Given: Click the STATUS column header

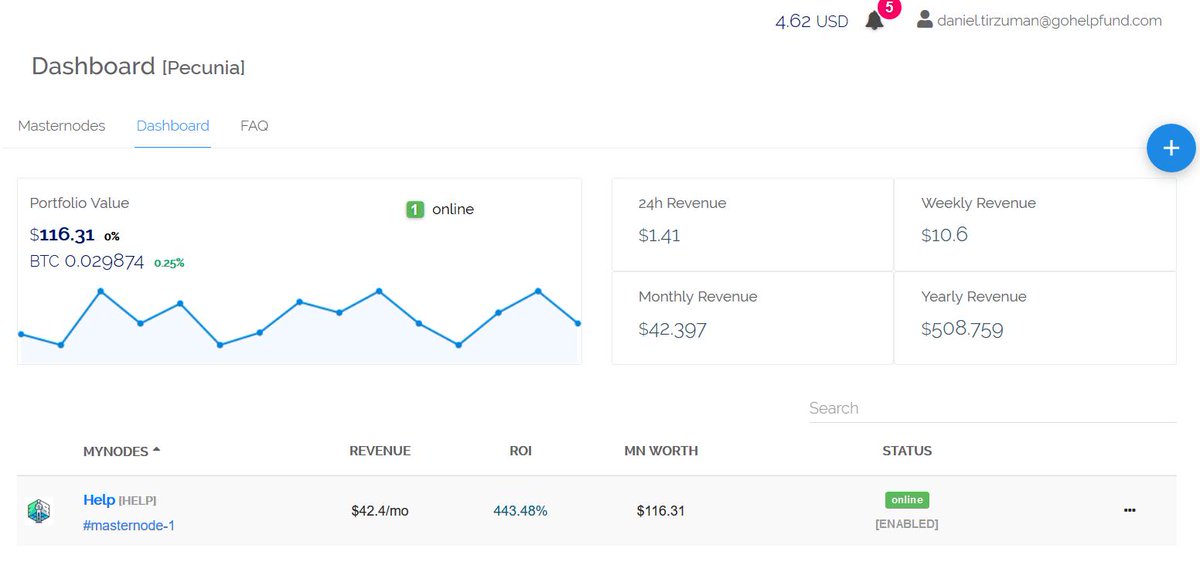Looking at the screenshot, I should [907, 451].
